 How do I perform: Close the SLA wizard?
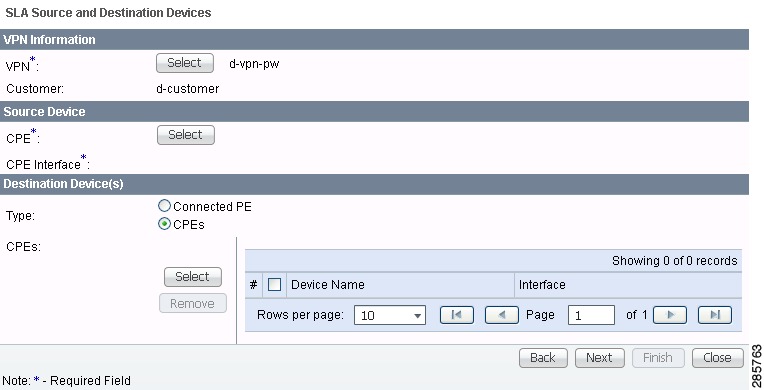coord(718,358)
